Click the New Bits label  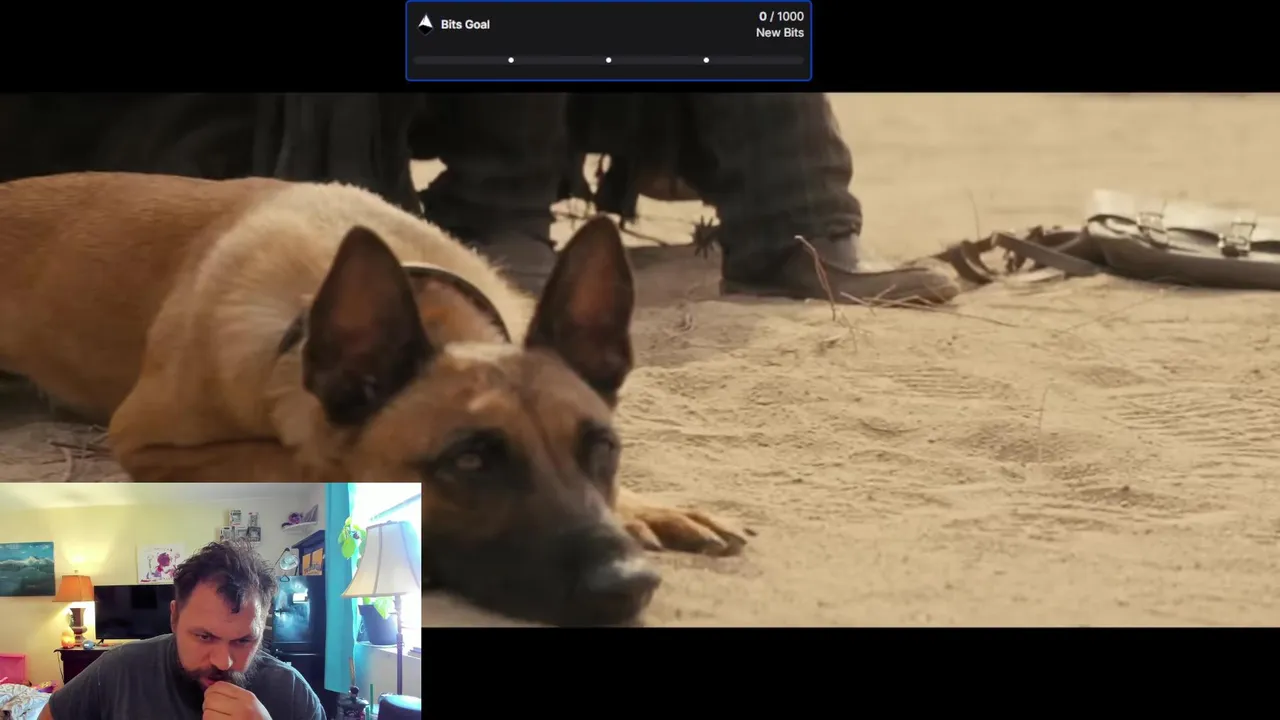coord(780,33)
